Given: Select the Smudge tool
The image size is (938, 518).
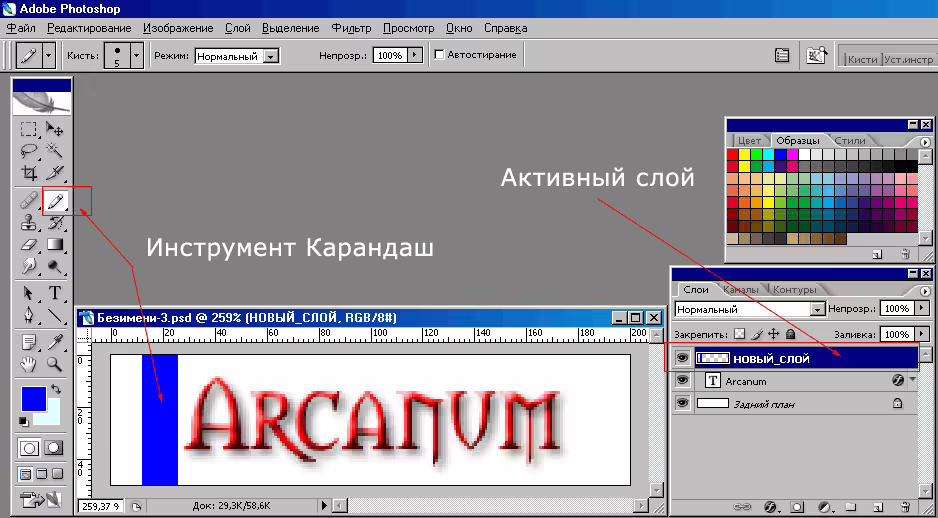Looking at the screenshot, I should click(28, 266).
